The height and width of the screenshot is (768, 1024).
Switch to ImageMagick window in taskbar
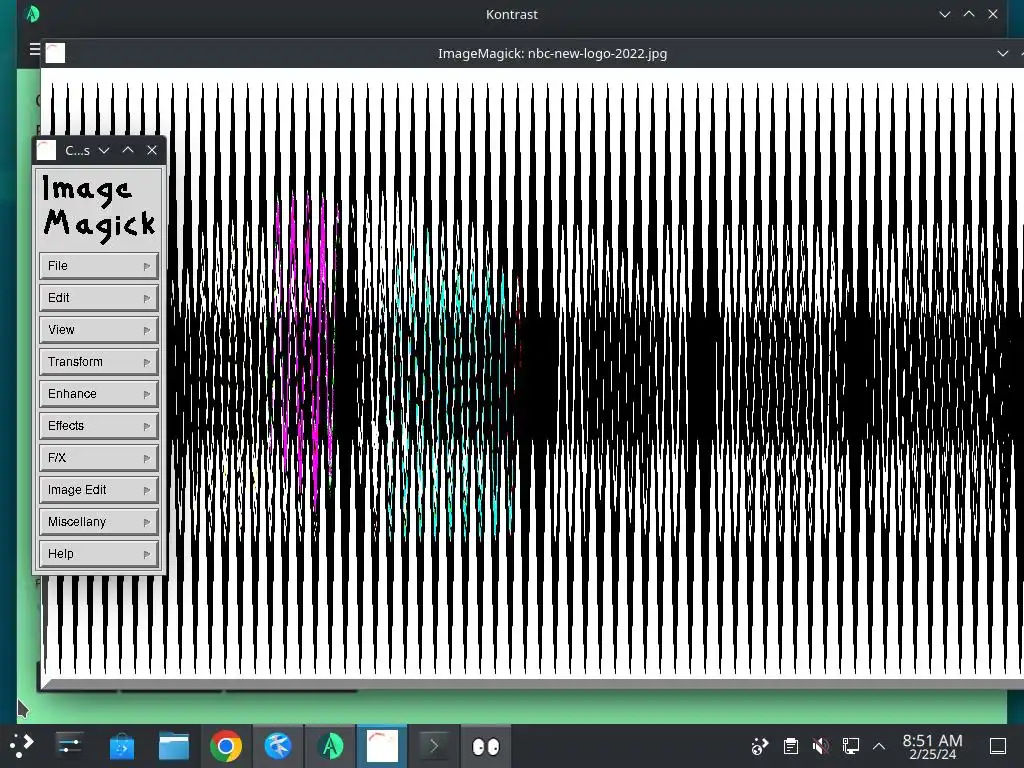click(x=382, y=746)
